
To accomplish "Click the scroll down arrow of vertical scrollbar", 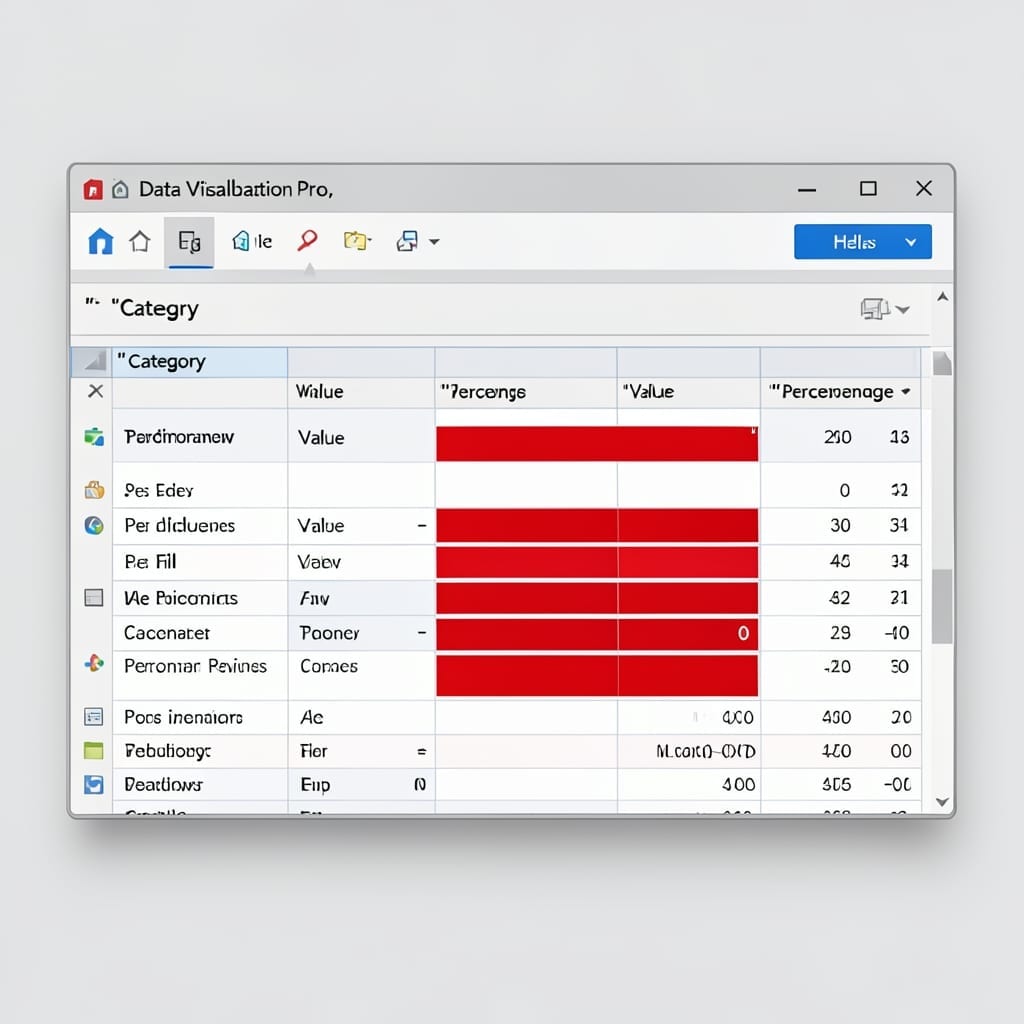I will point(942,802).
